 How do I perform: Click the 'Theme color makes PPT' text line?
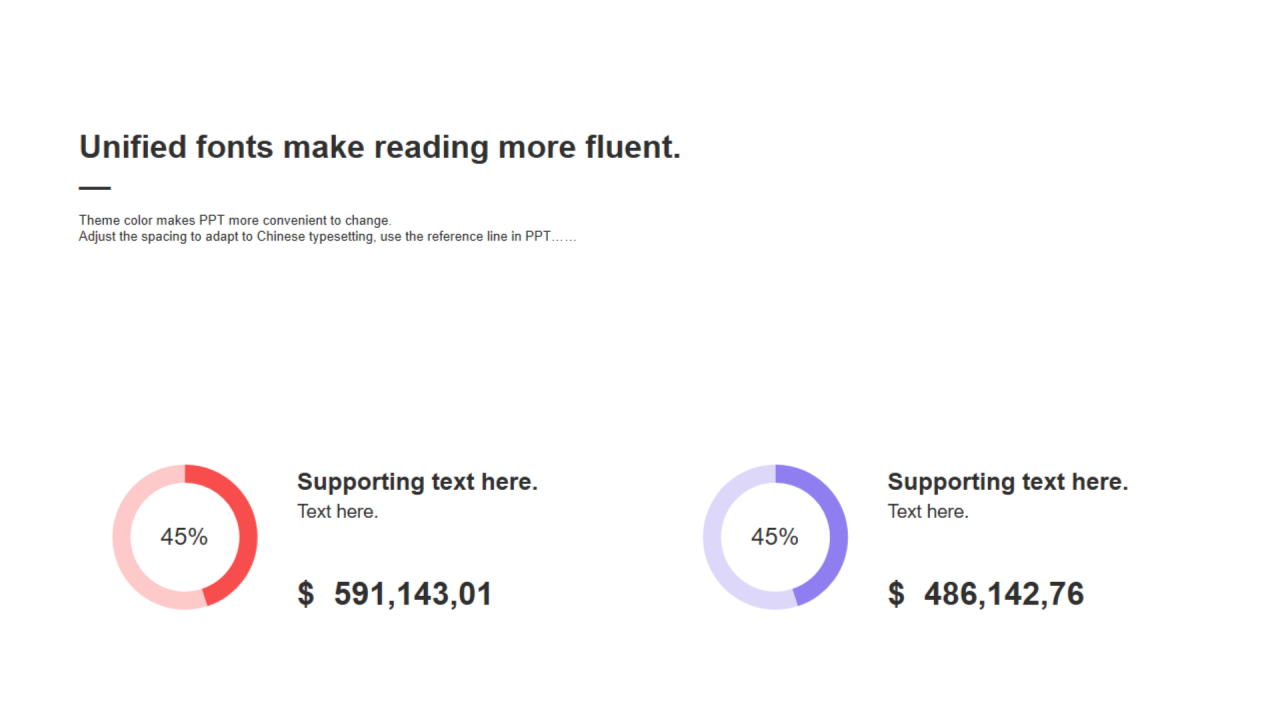click(235, 220)
